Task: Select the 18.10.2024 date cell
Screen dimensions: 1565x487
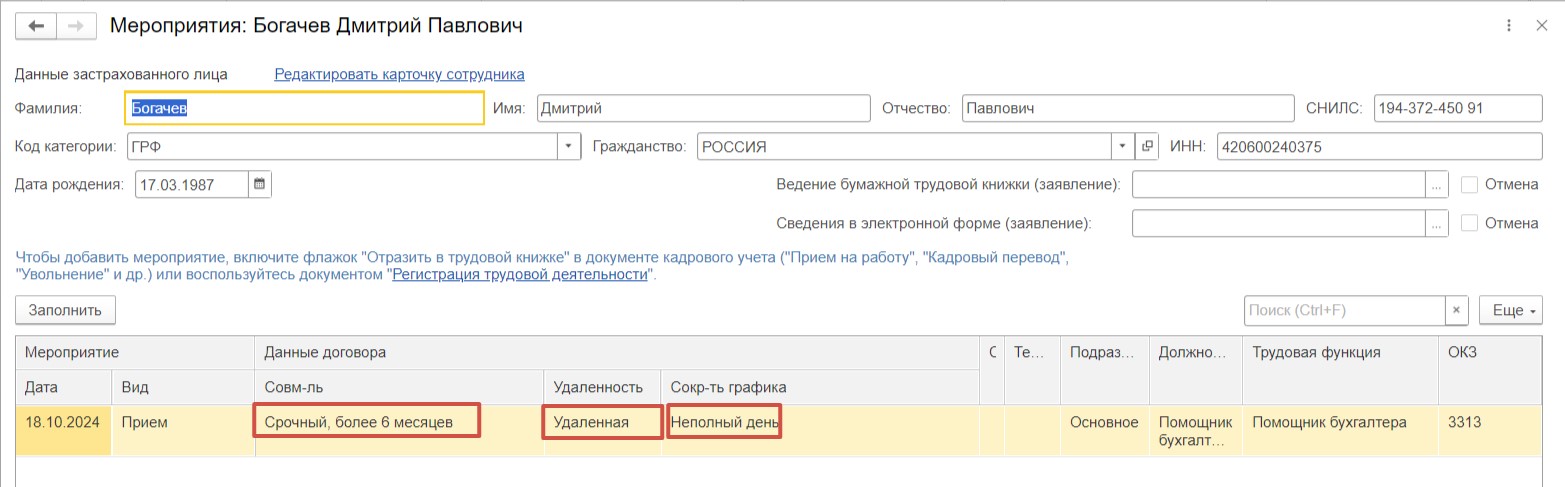Action: 64,430
